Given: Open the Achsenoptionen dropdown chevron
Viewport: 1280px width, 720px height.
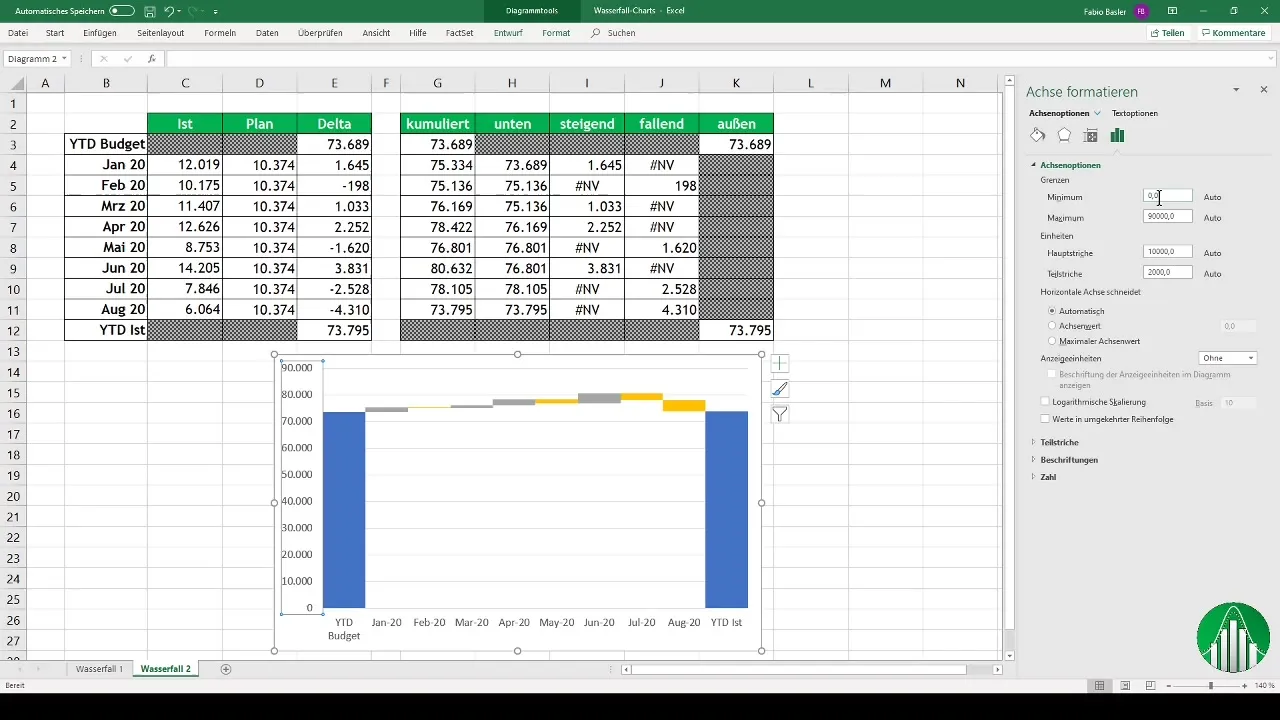Looking at the screenshot, I should tap(1097, 113).
